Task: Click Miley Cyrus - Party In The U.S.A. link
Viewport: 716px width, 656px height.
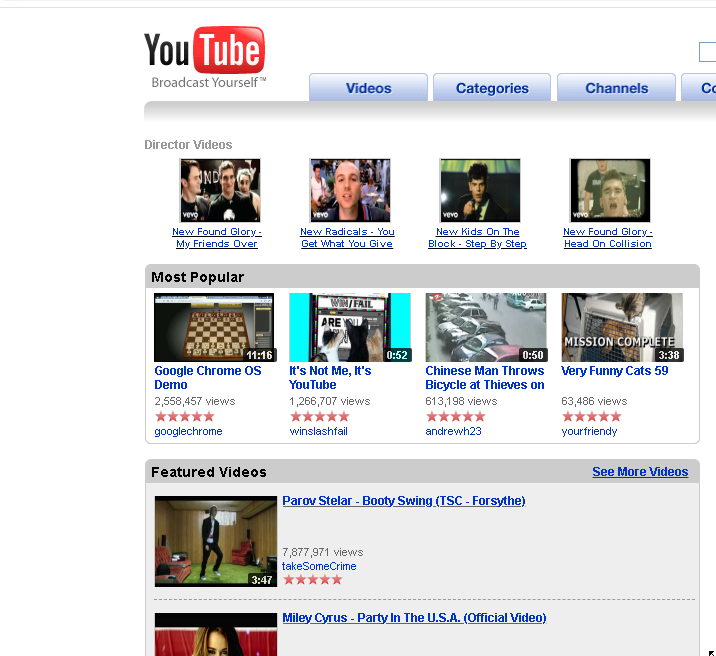Action: point(414,618)
